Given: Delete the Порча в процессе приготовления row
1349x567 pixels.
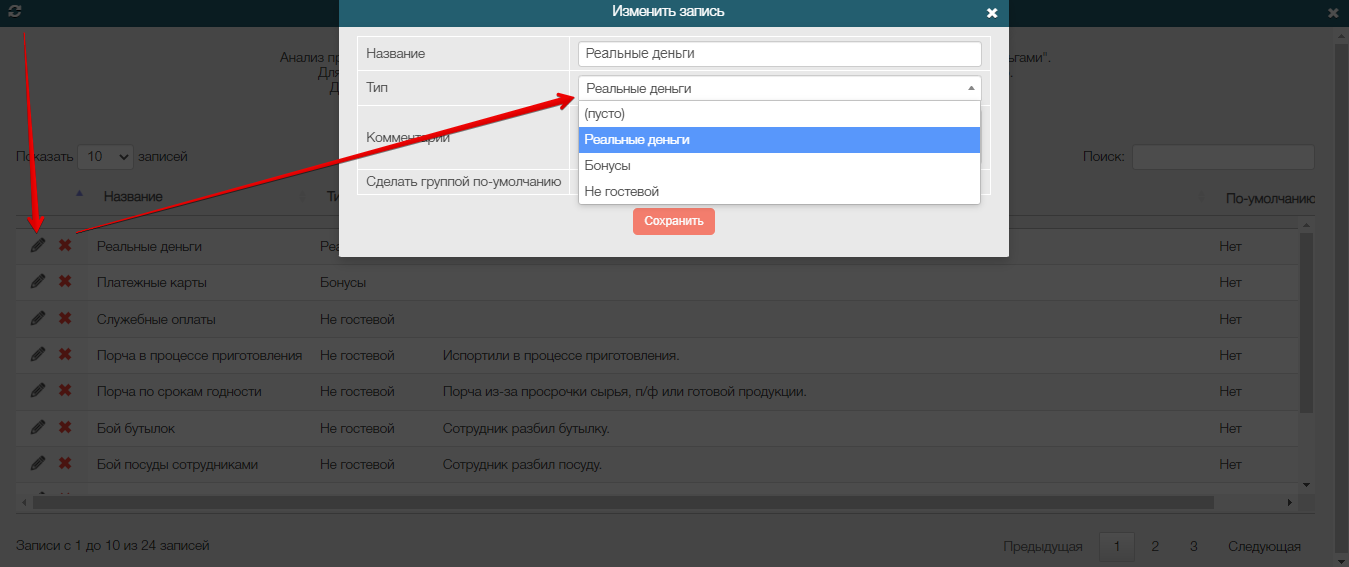Looking at the screenshot, I should [65, 354].
